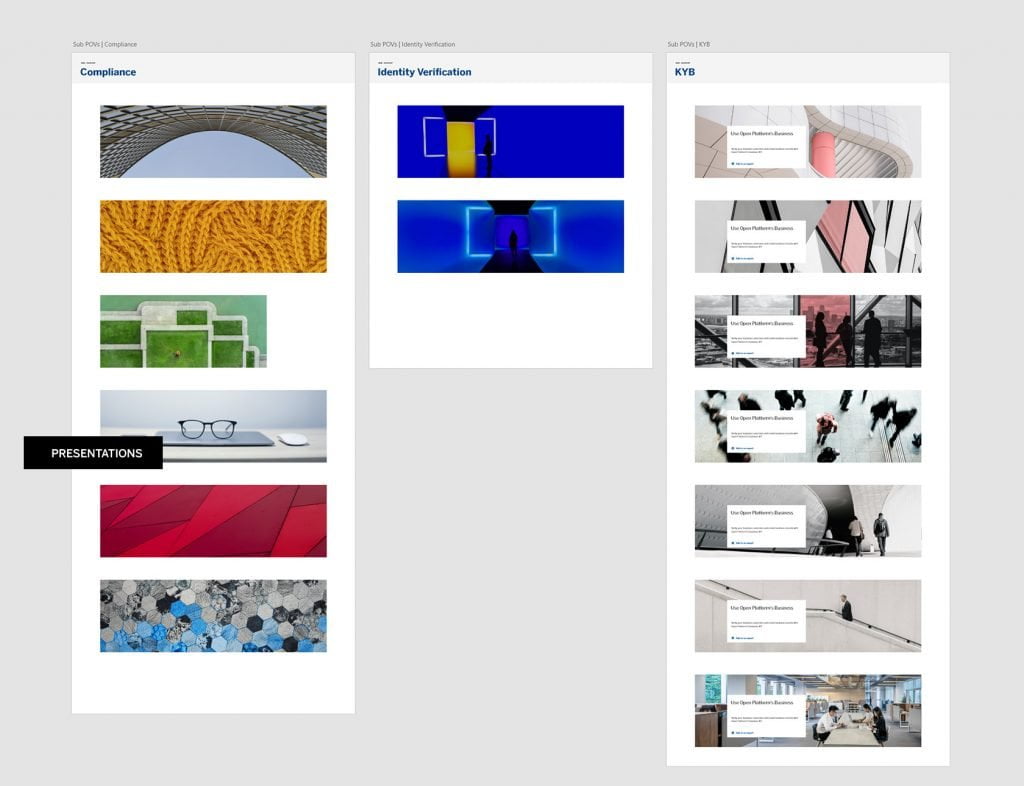Click the KYB heading text

685,72
